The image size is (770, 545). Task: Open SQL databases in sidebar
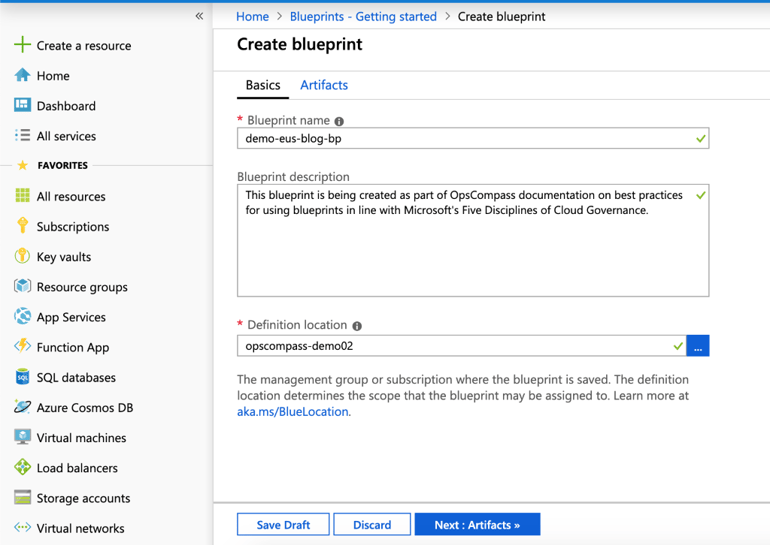pos(76,378)
